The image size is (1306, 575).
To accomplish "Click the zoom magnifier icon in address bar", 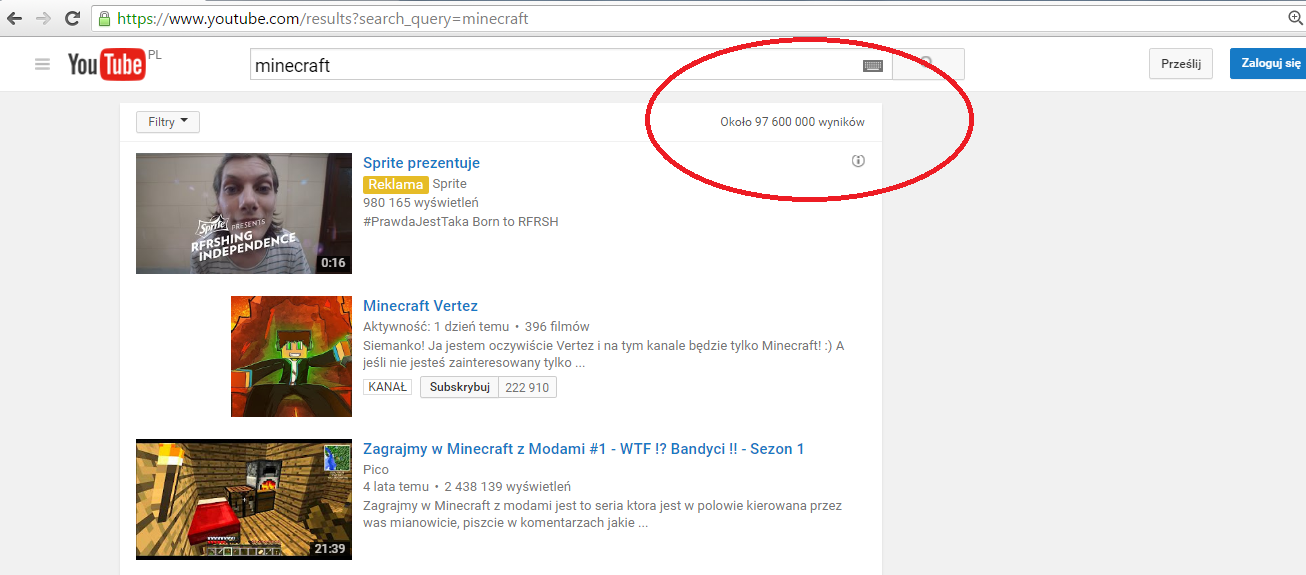I will click(x=1296, y=18).
